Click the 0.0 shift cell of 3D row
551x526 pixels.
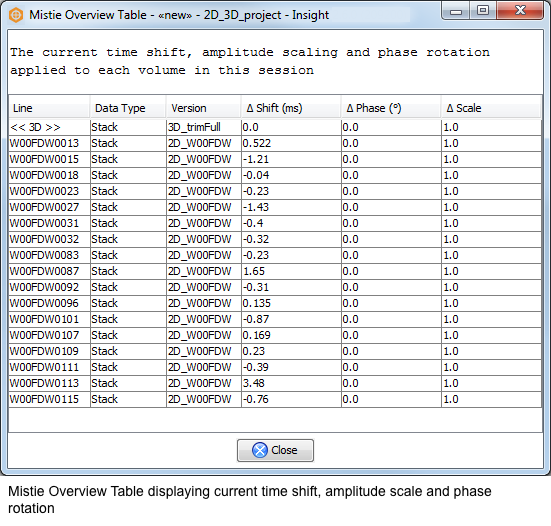click(x=291, y=127)
